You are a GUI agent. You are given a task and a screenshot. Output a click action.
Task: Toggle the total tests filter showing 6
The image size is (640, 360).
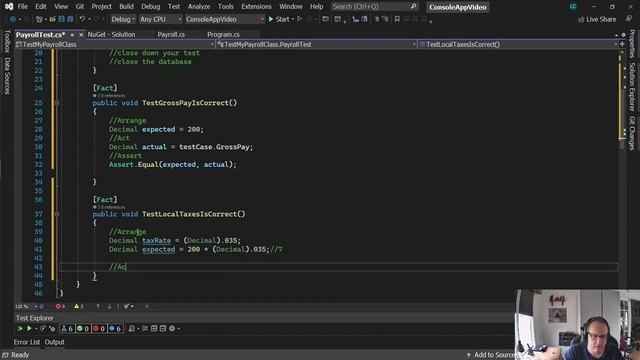pos(67,328)
